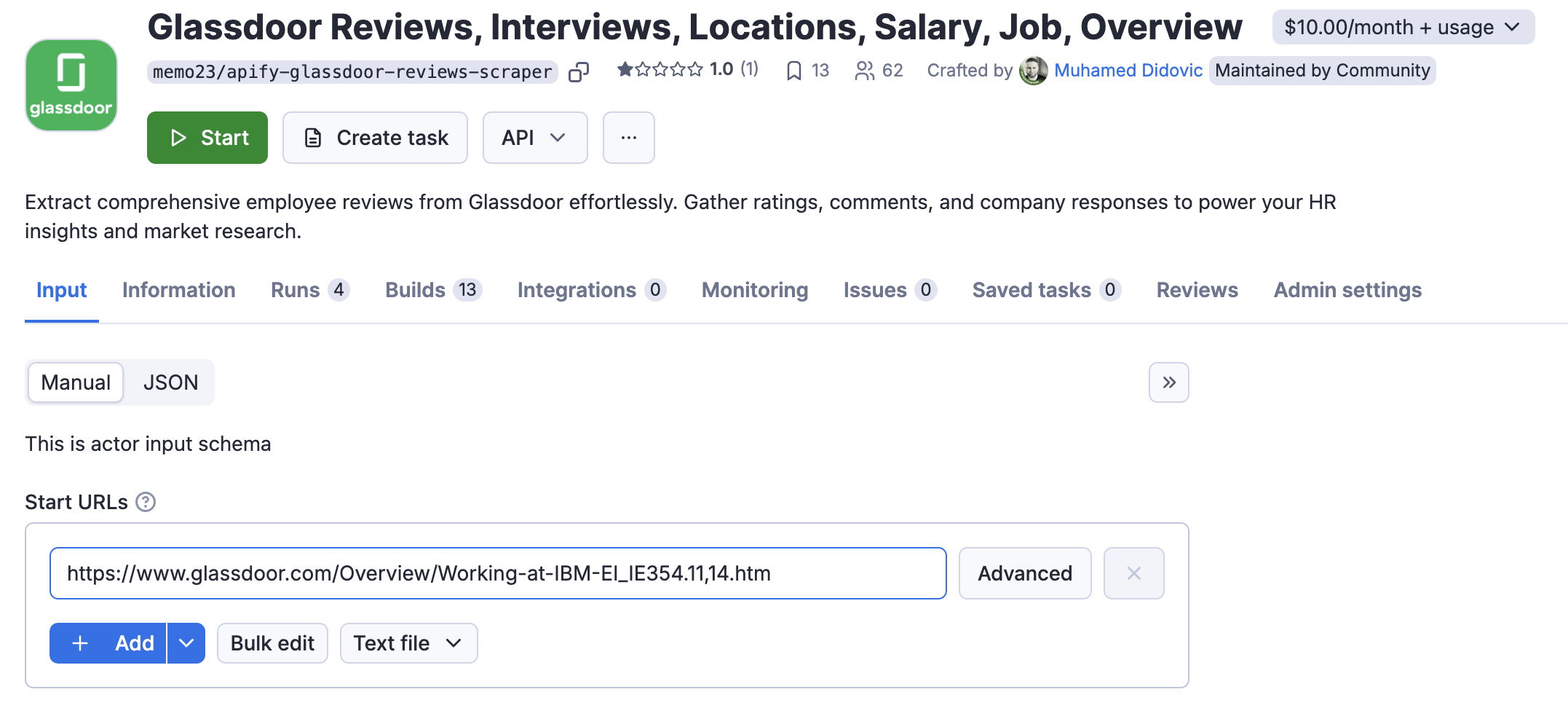Screen dimensions: 1568x708
Task: Expand the Text file dropdown
Action: [409, 643]
